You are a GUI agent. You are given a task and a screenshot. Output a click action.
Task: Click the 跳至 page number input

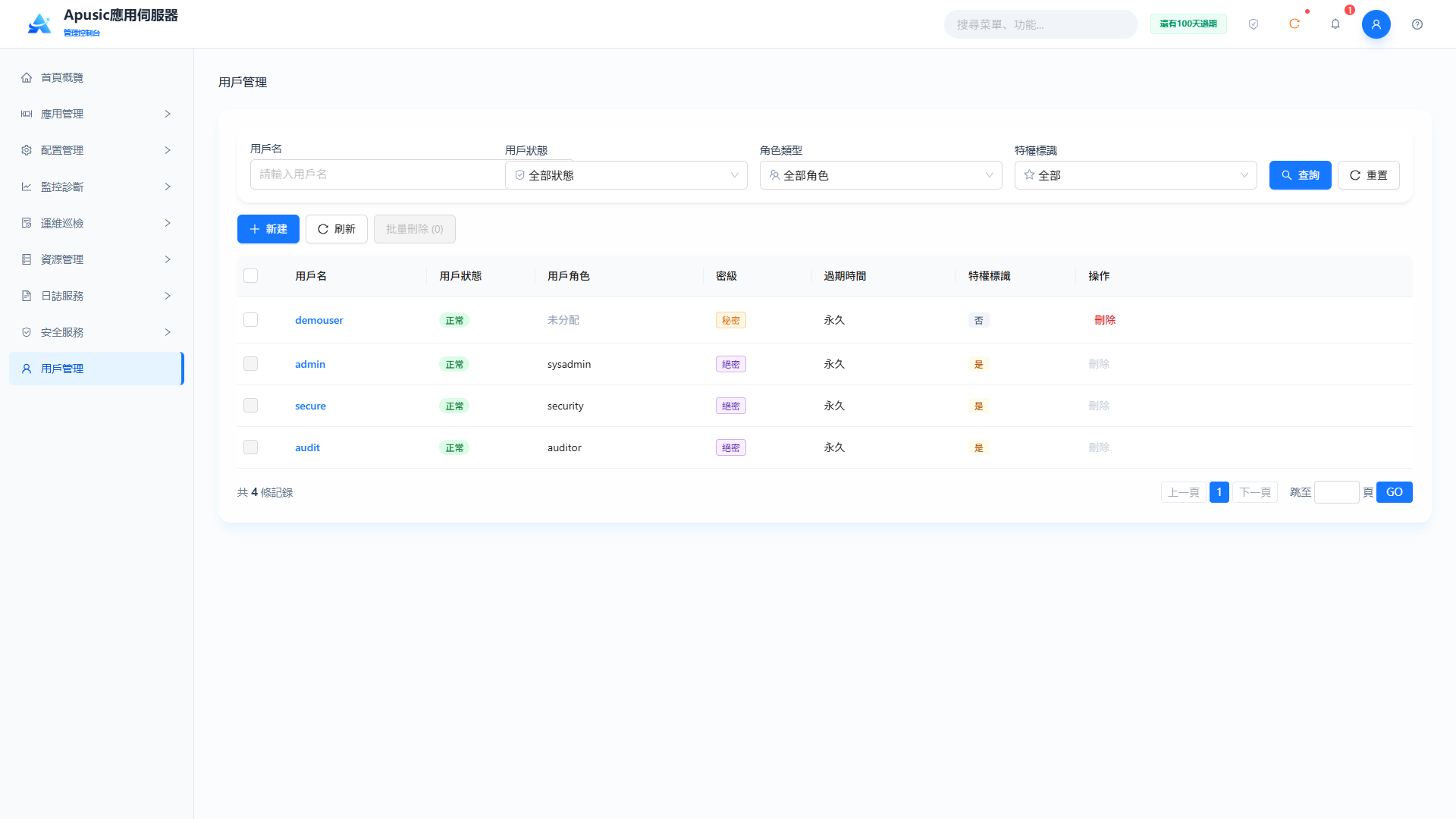[x=1336, y=492]
